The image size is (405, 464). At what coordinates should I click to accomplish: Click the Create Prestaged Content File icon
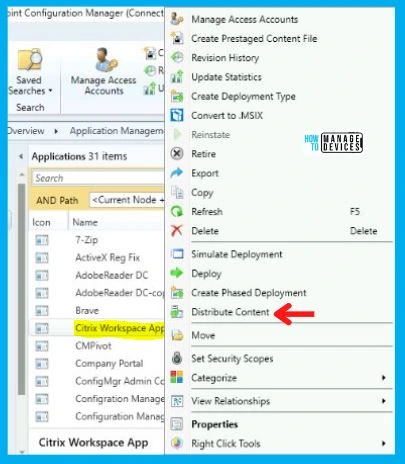pyautogui.click(x=177, y=38)
